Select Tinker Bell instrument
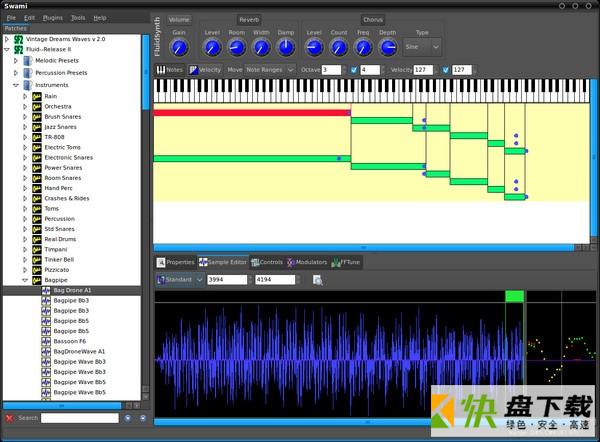This screenshot has height=442, width=600. click(59, 259)
